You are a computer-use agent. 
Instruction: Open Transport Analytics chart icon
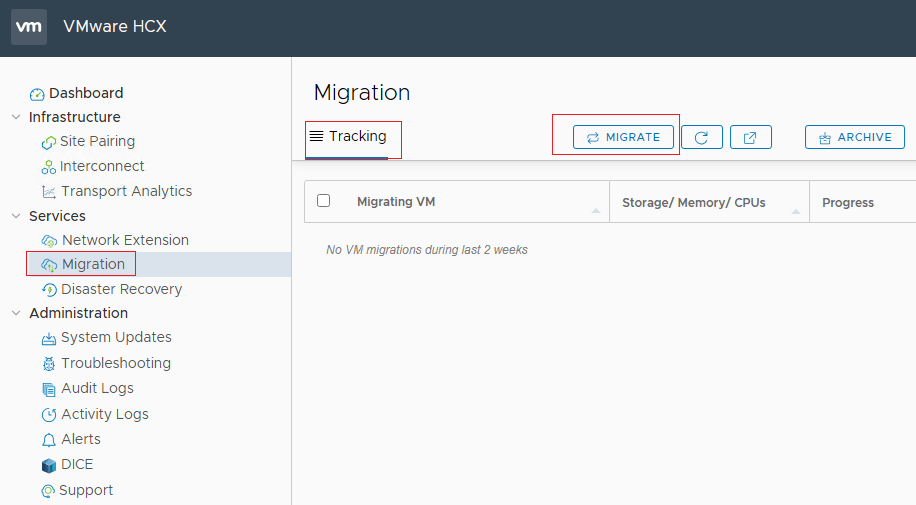48,192
